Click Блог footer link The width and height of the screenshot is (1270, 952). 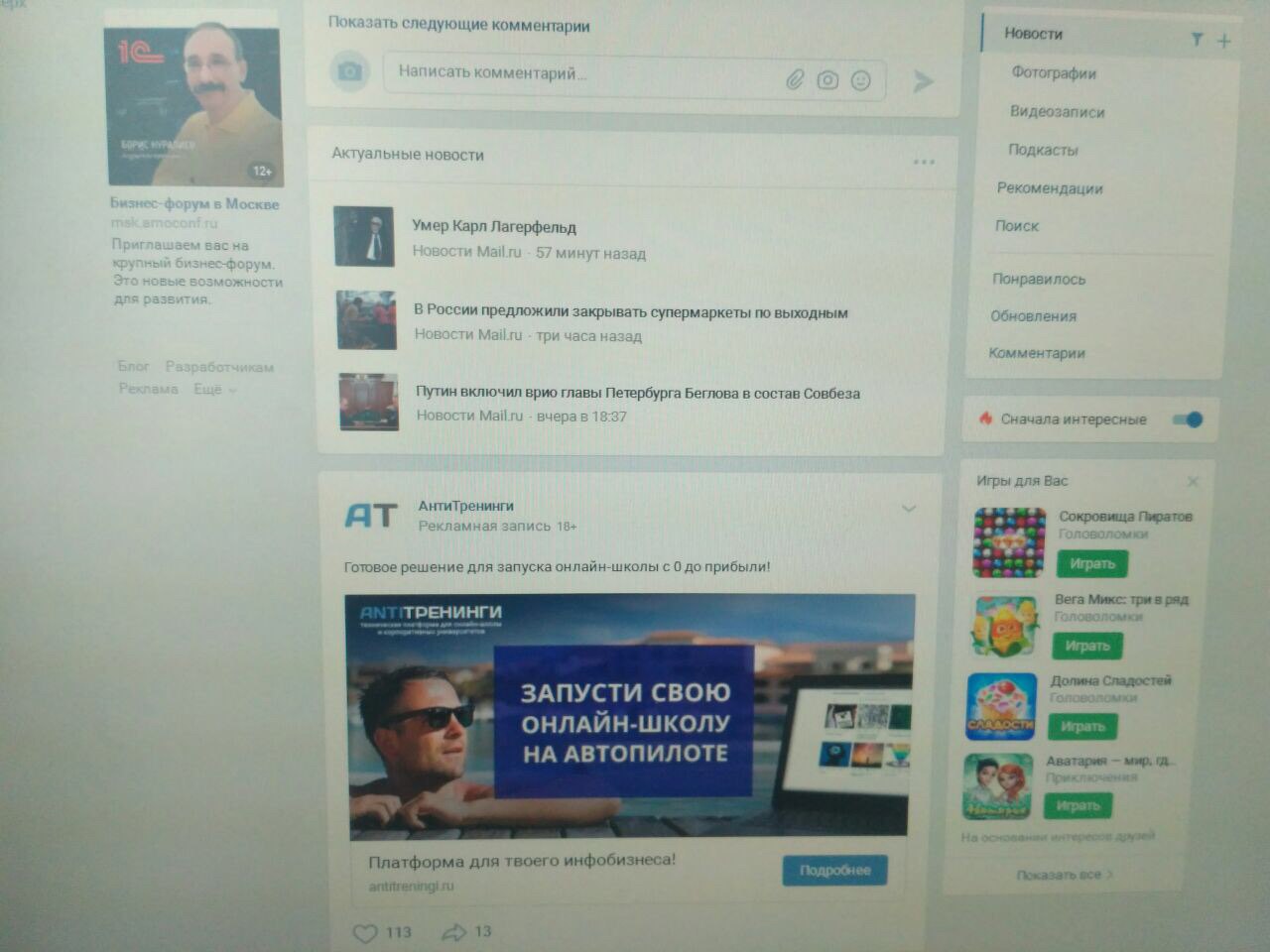[x=133, y=366]
